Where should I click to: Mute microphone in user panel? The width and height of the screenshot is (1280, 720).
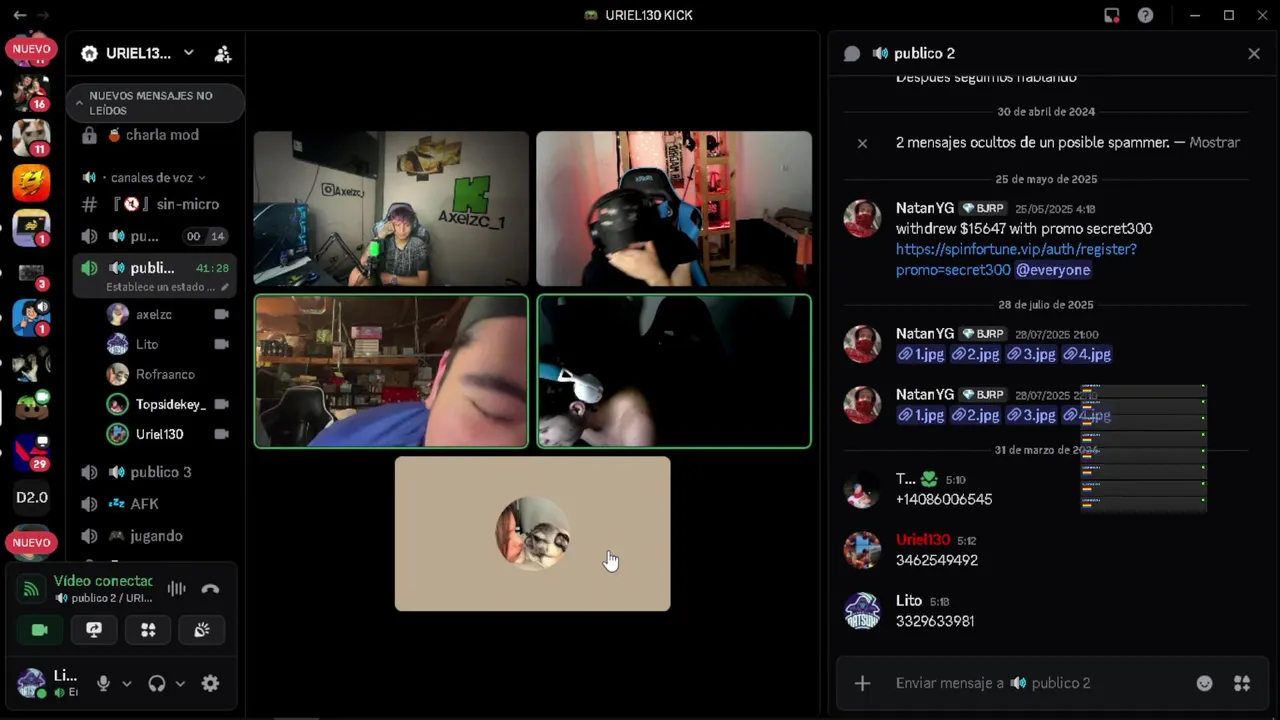click(103, 684)
